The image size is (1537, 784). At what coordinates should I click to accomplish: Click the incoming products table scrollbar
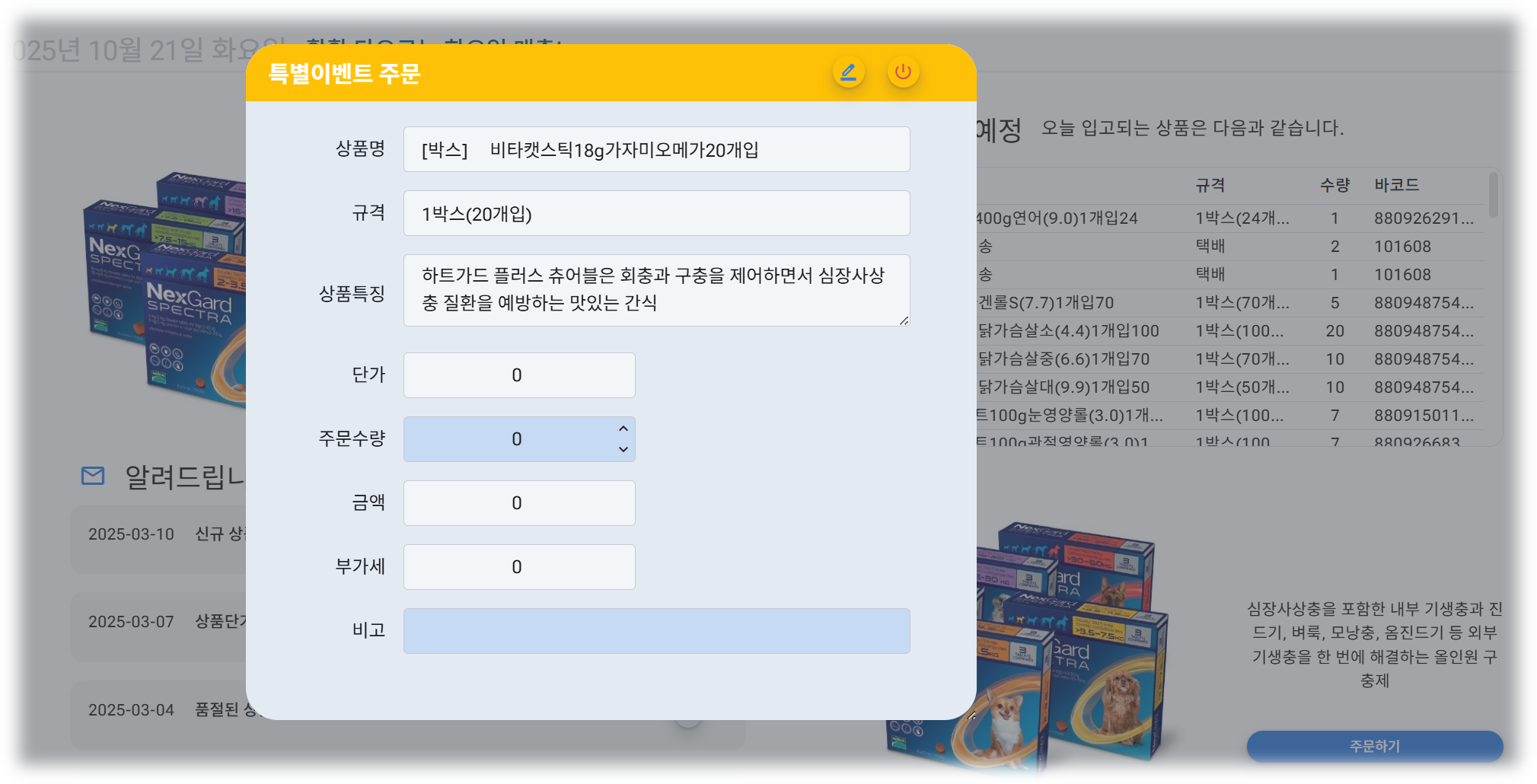1493,195
